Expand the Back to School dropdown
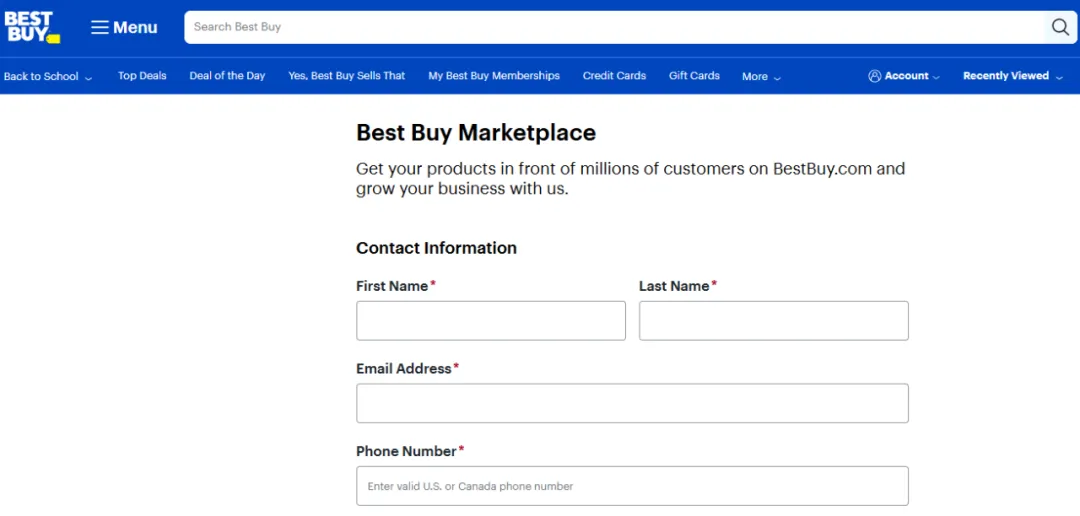 click(88, 77)
